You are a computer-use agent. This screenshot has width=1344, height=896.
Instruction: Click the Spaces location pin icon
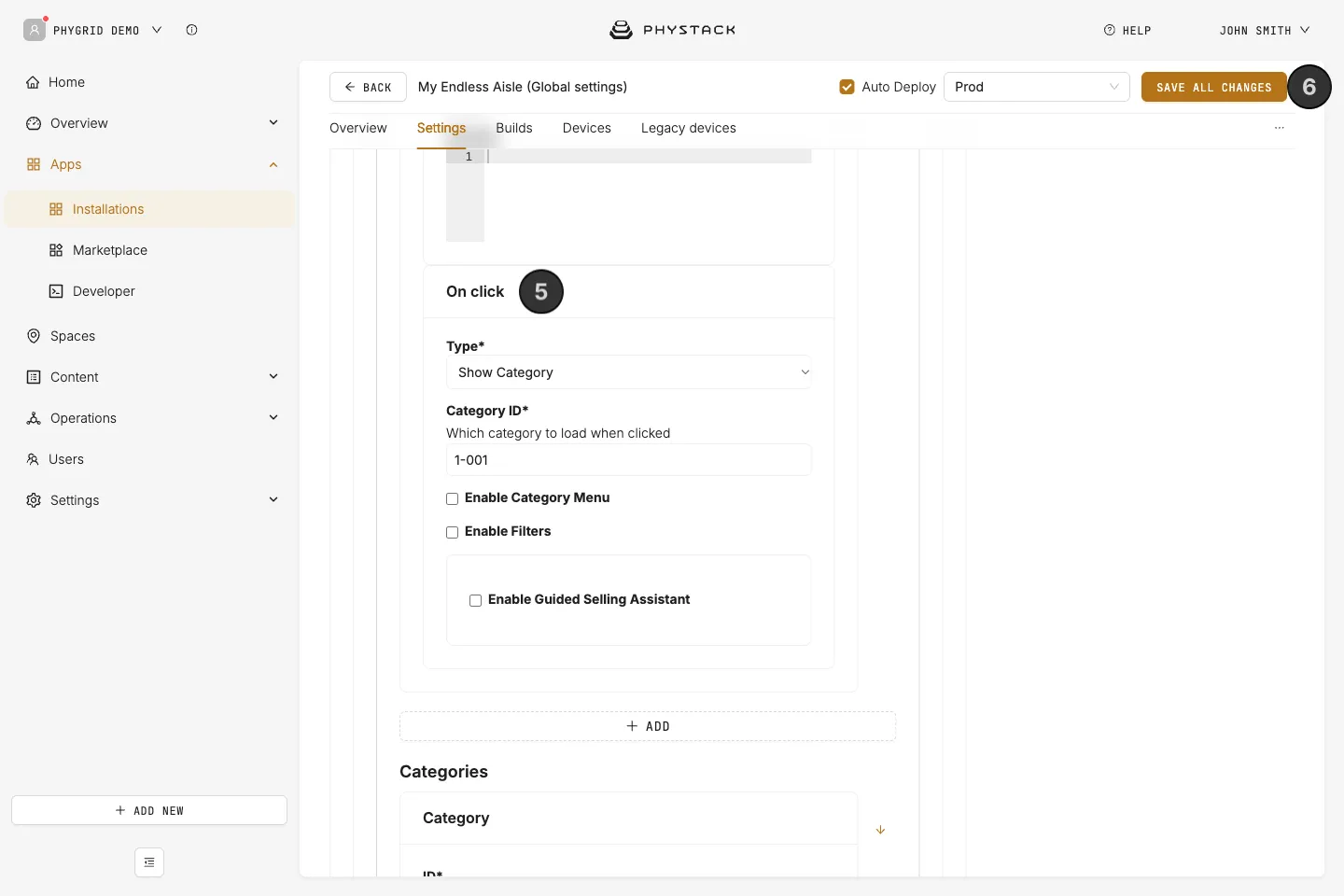[34, 336]
